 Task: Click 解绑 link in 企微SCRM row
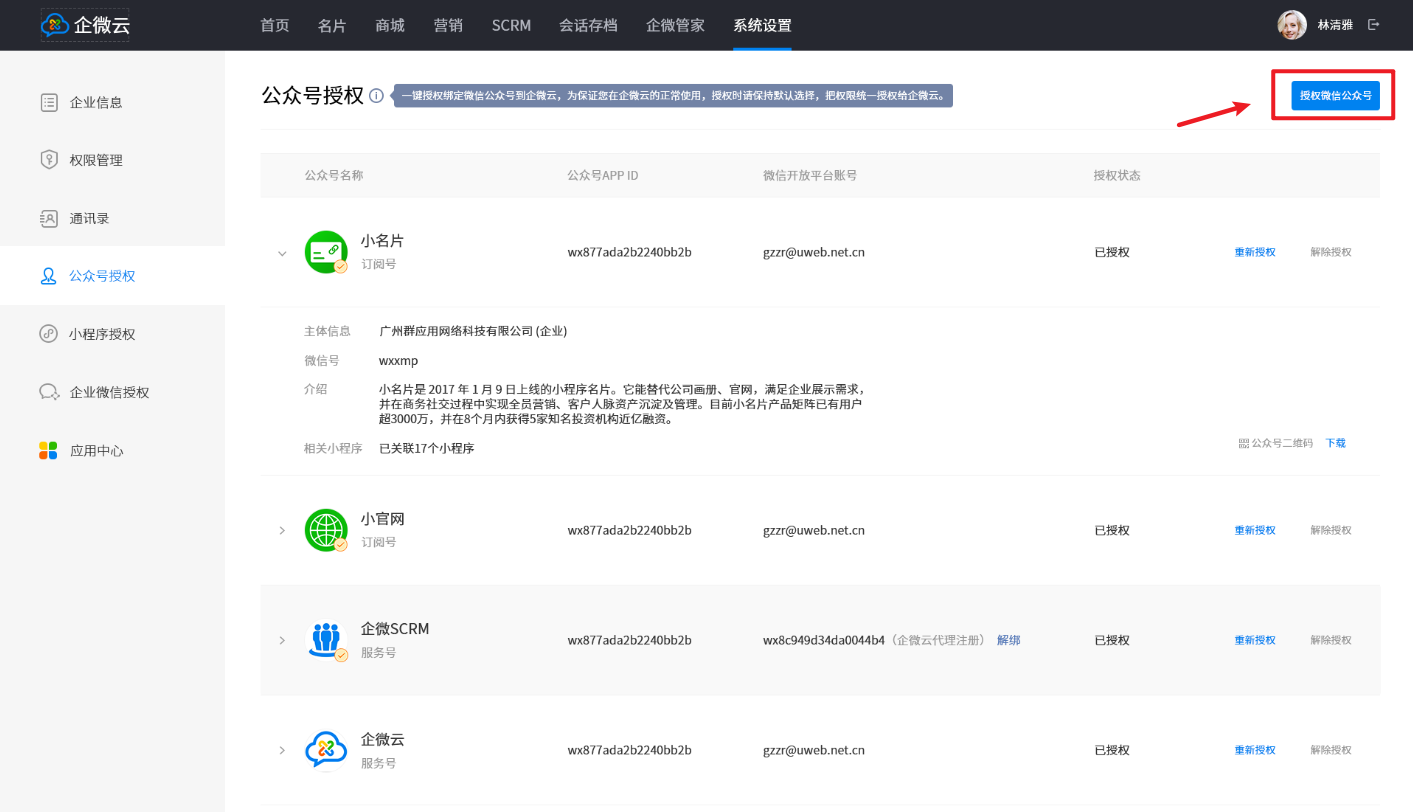coord(1008,640)
